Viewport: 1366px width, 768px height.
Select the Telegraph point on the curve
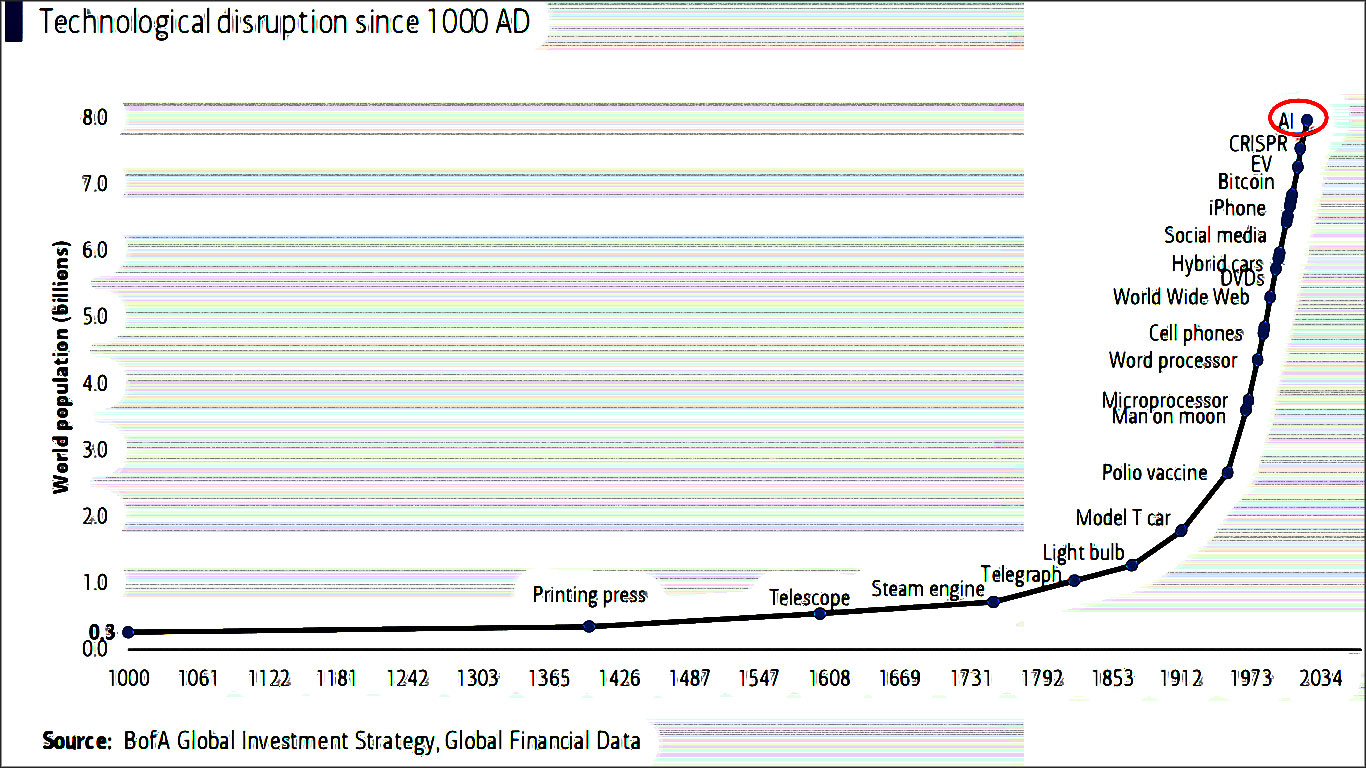pyautogui.click(x=1073, y=578)
